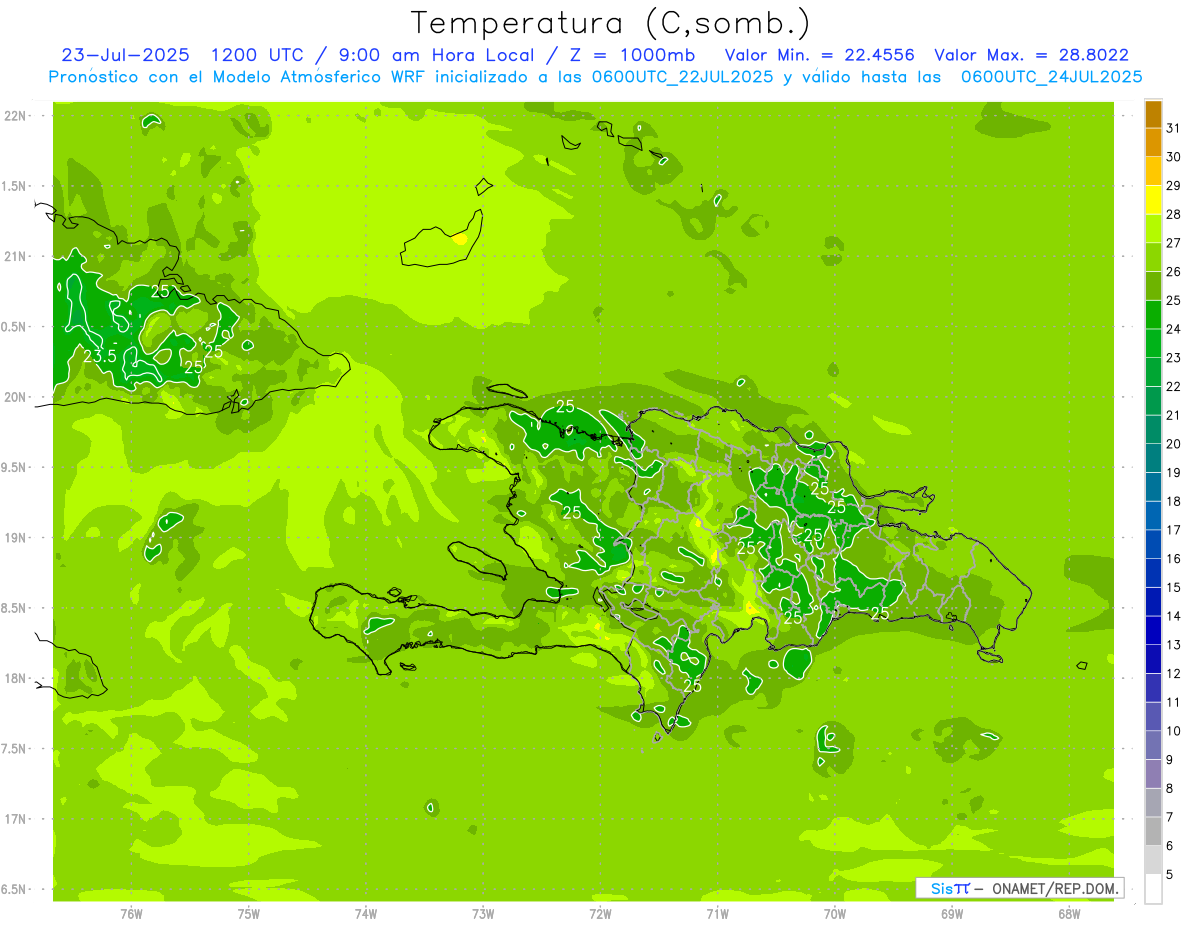Click the "23.5" contour label over Cuba
1200x927 pixels.
tap(100, 356)
